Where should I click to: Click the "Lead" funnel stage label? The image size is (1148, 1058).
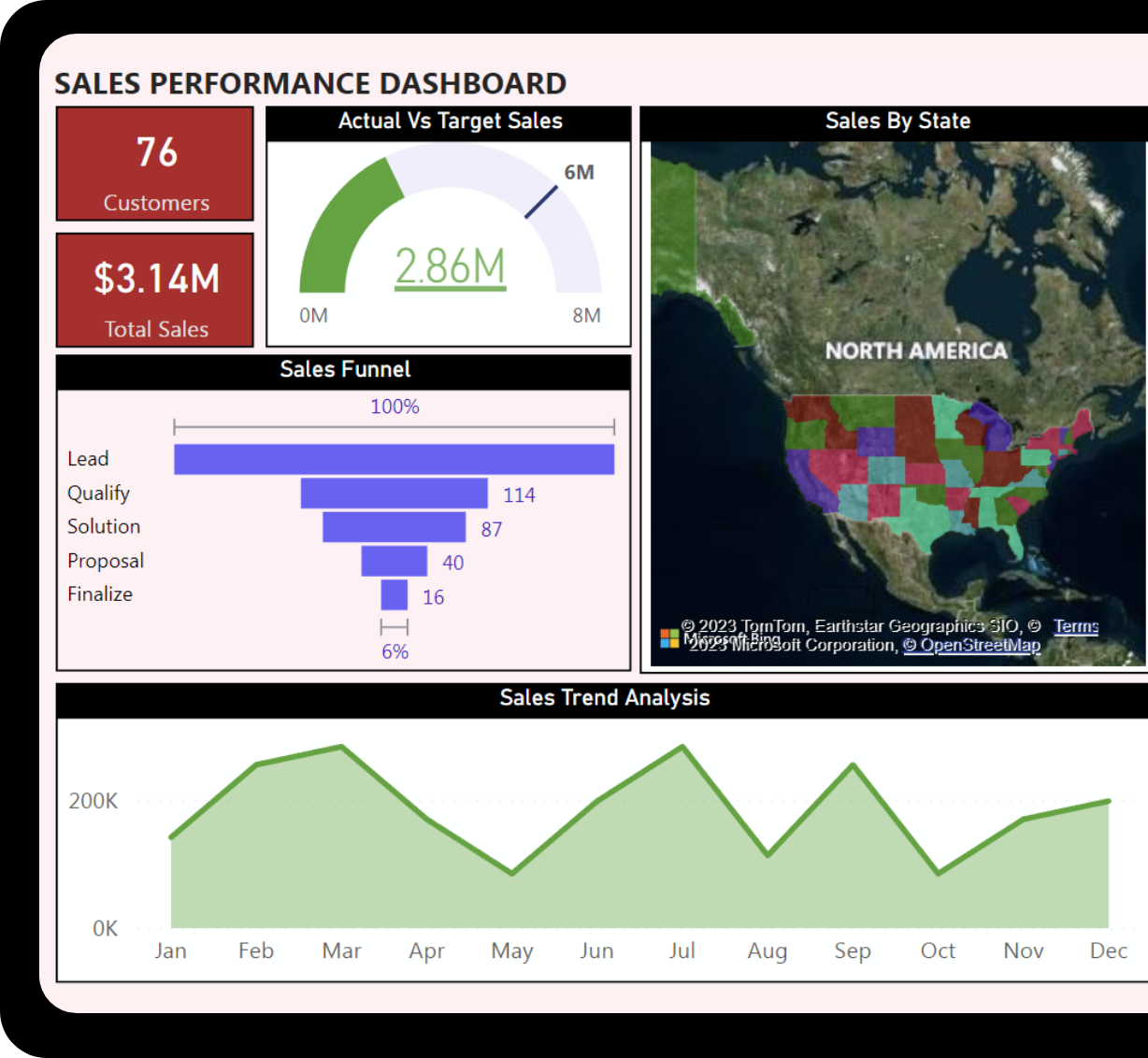tap(88, 459)
